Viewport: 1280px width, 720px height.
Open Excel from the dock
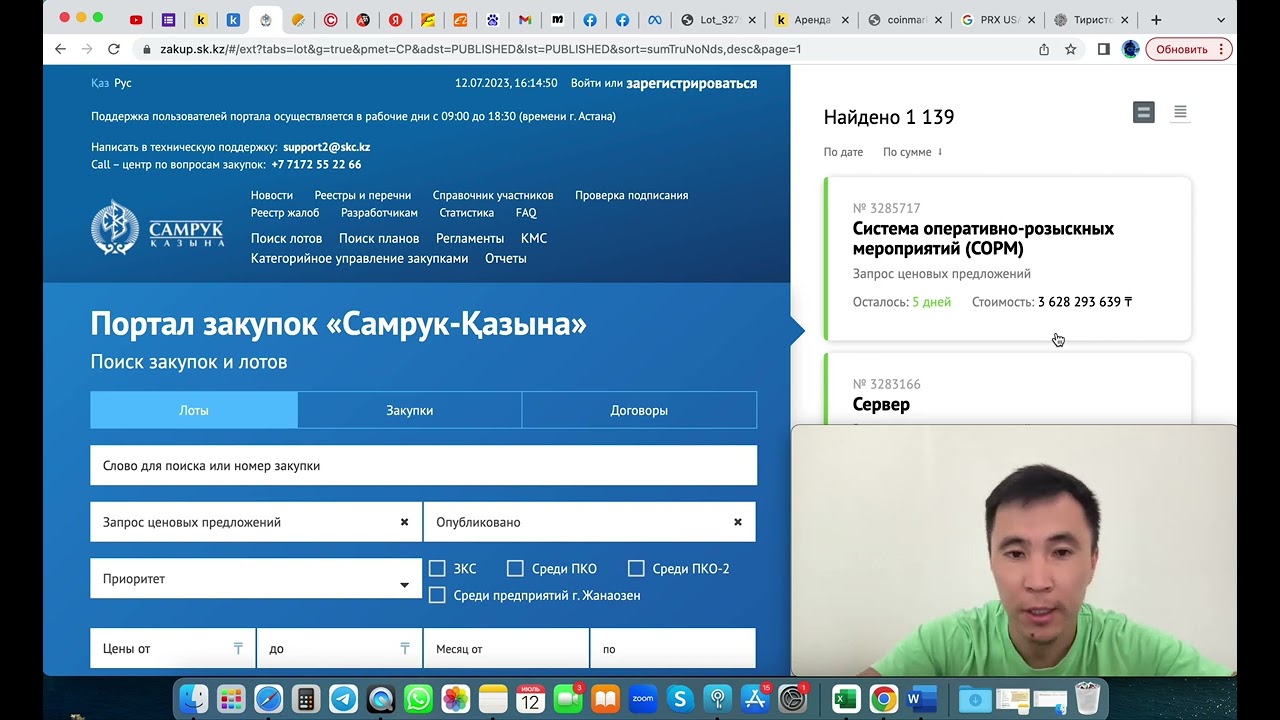point(846,699)
